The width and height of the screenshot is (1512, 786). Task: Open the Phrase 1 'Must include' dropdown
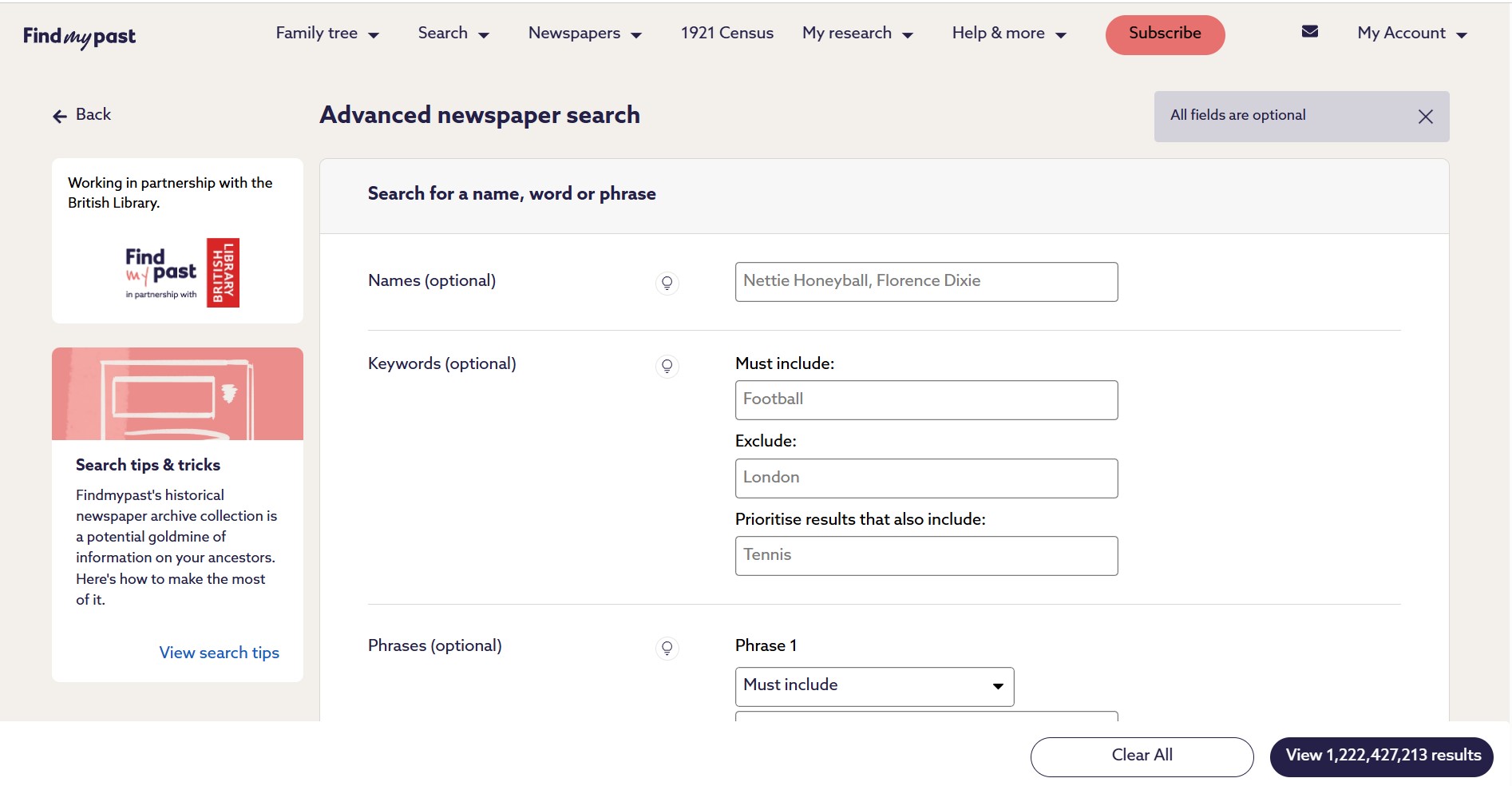(x=874, y=686)
